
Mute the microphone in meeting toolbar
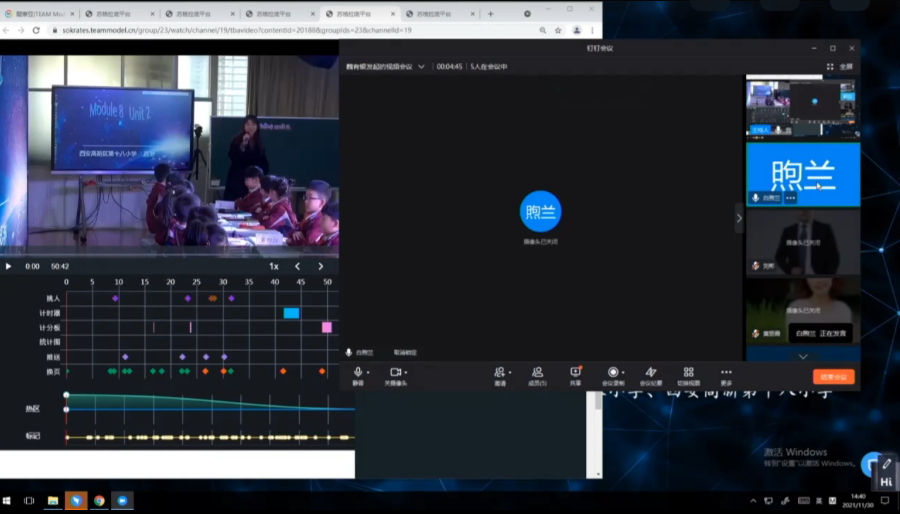pos(357,372)
